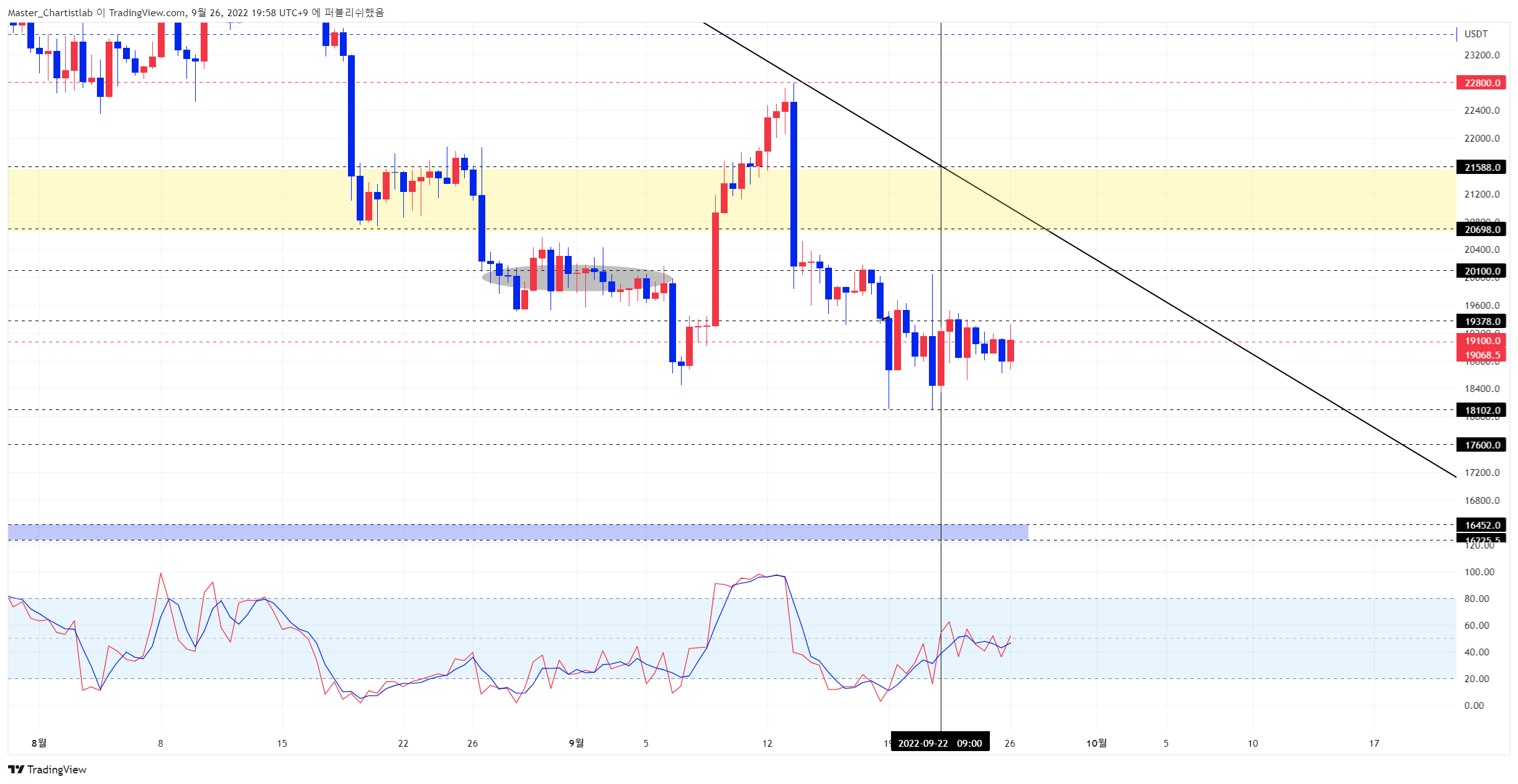
Task: Click the 18400.0 axis value
Action: click(x=1481, y=389)
